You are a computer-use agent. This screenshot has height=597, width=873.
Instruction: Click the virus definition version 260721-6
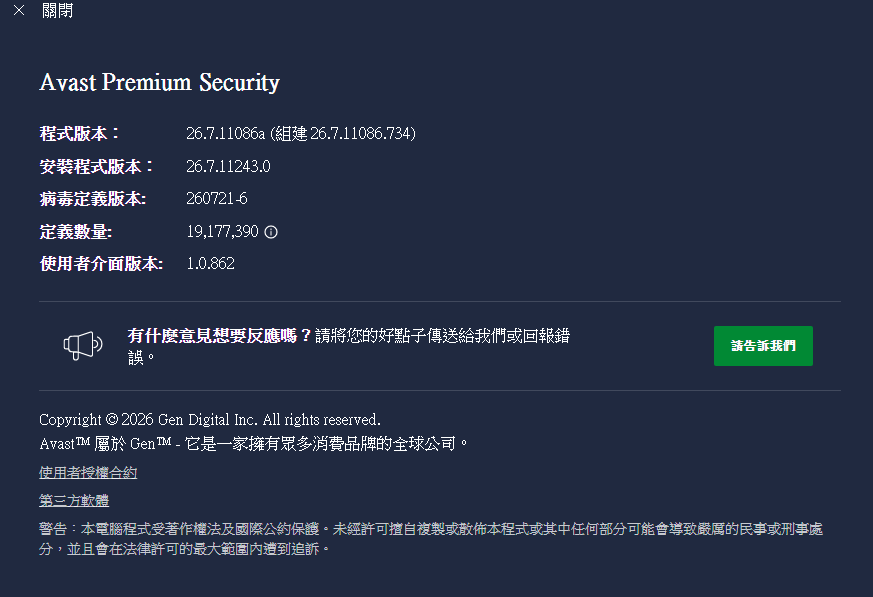[217, 199]
